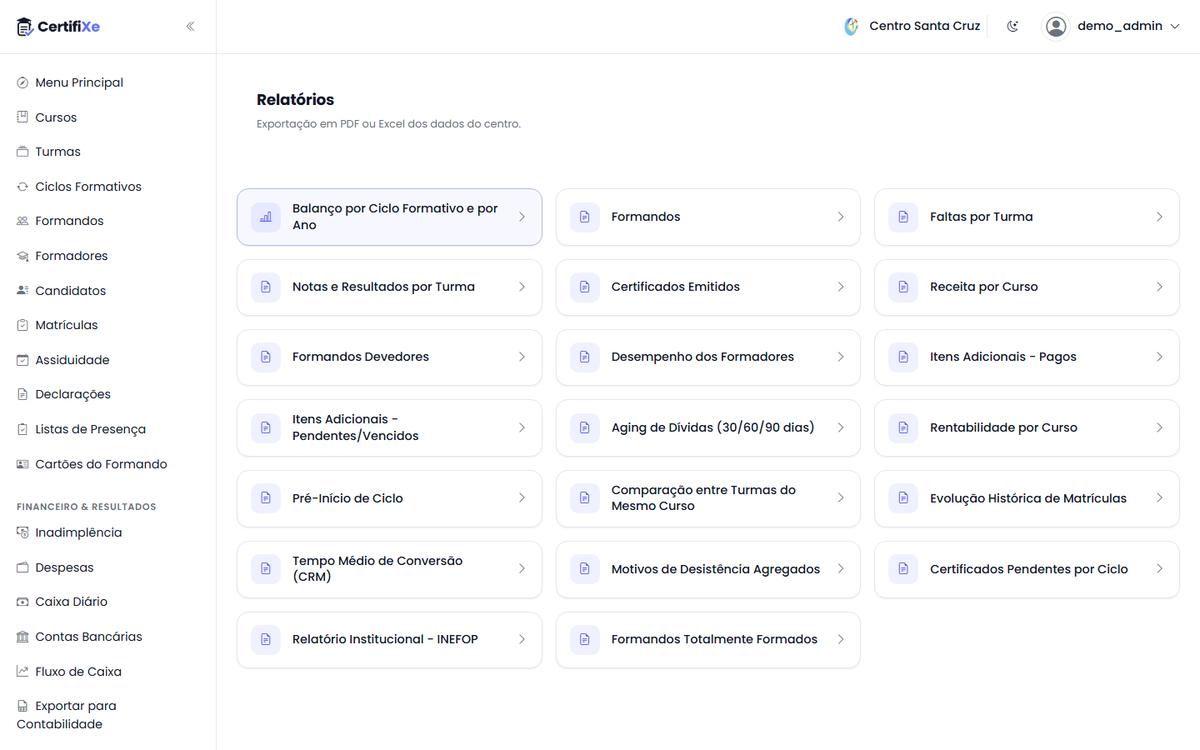Click the Turmas briefcase icon
1200x750 pixels.
23,152
